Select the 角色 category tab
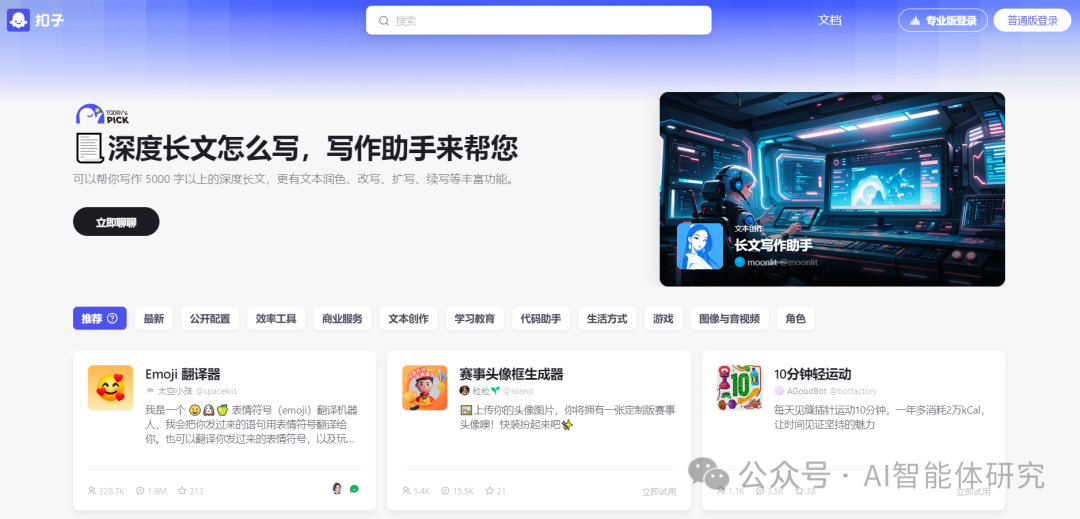The height and width of the screenshot is (519, 1080). 796,319
